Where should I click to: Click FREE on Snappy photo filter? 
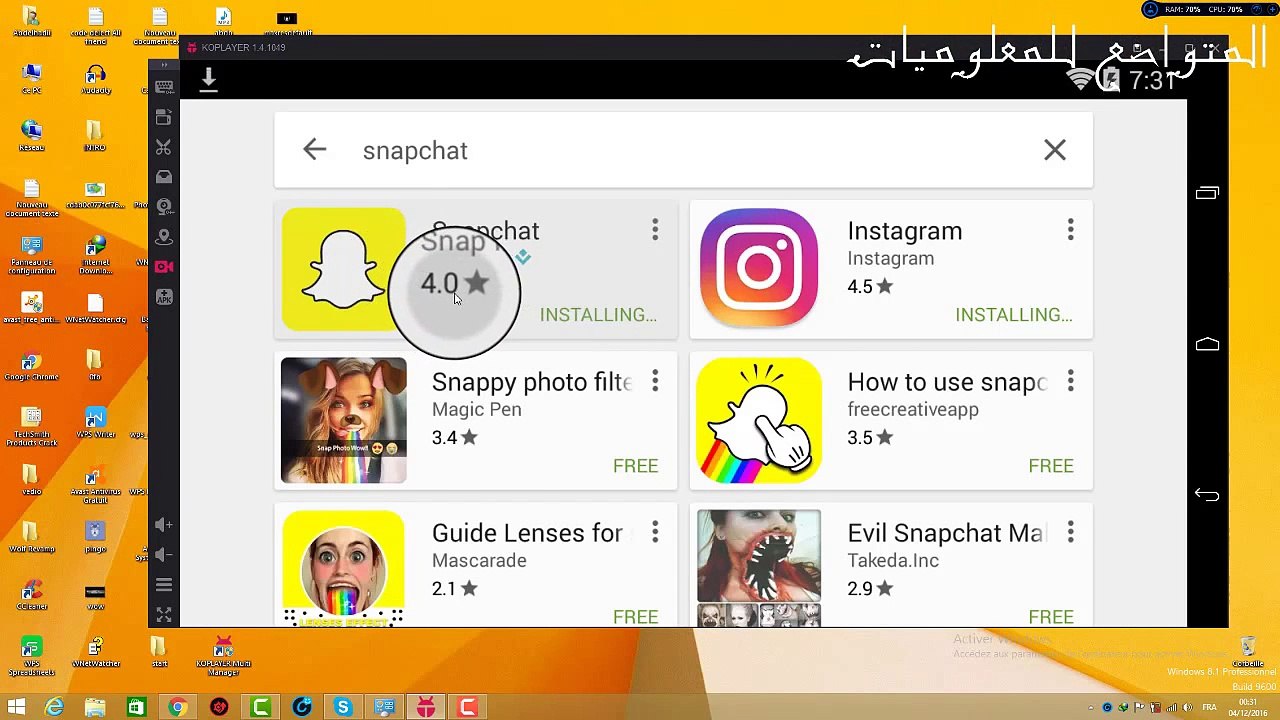tap(636, 466)
